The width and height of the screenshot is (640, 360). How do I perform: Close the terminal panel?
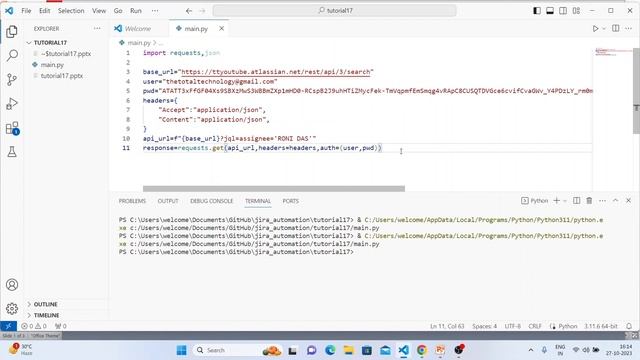[x=629, y=200]
